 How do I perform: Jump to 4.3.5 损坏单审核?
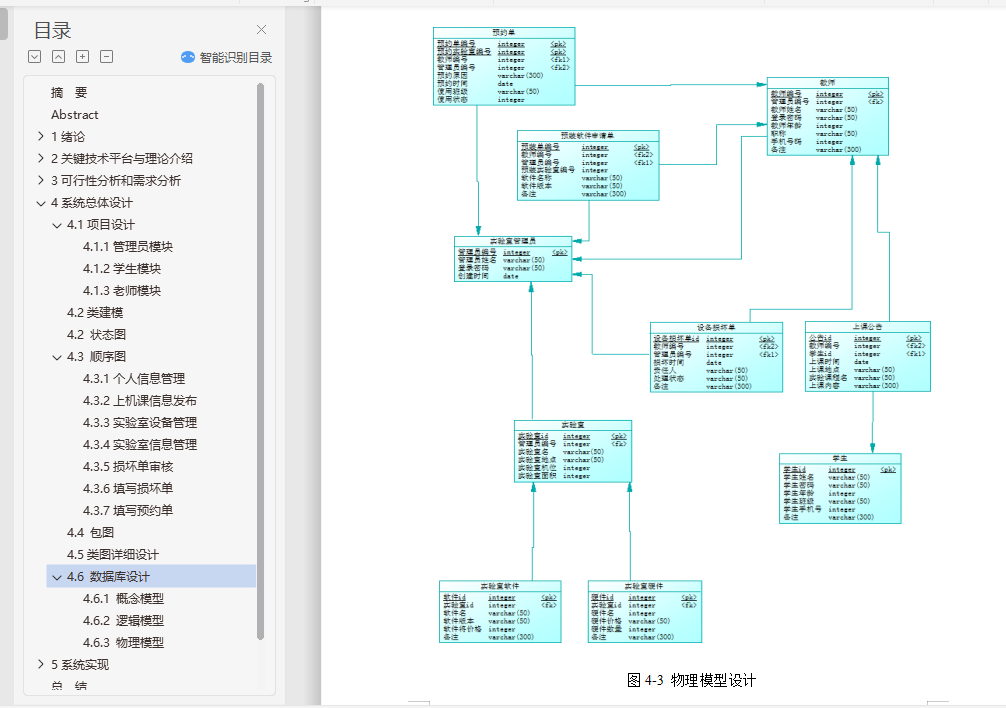pos(128,466)
